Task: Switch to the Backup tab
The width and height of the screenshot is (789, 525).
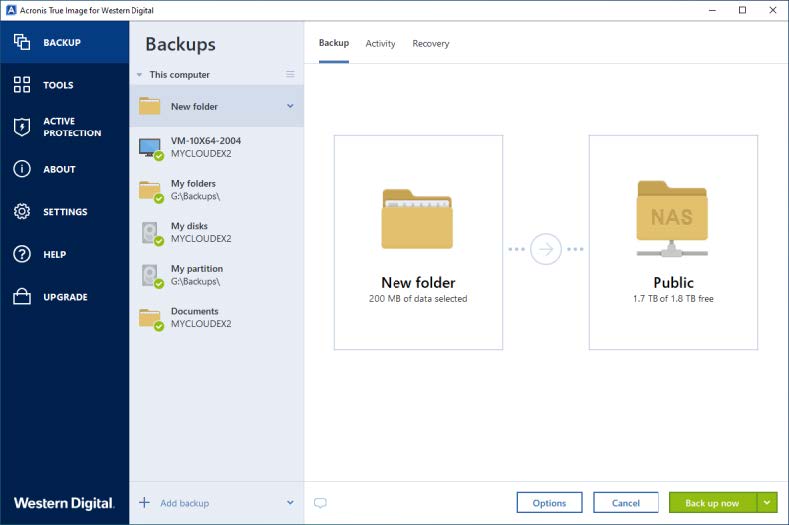Action: [334, 43]
